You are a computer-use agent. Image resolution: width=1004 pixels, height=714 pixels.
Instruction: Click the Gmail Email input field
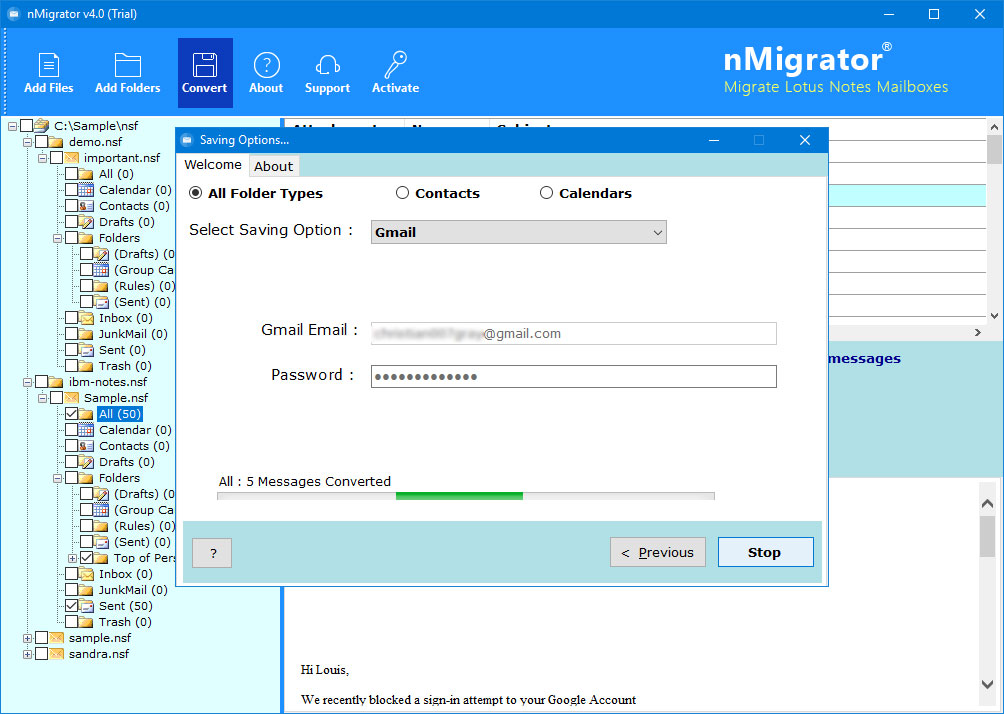(x=574, y=334)
